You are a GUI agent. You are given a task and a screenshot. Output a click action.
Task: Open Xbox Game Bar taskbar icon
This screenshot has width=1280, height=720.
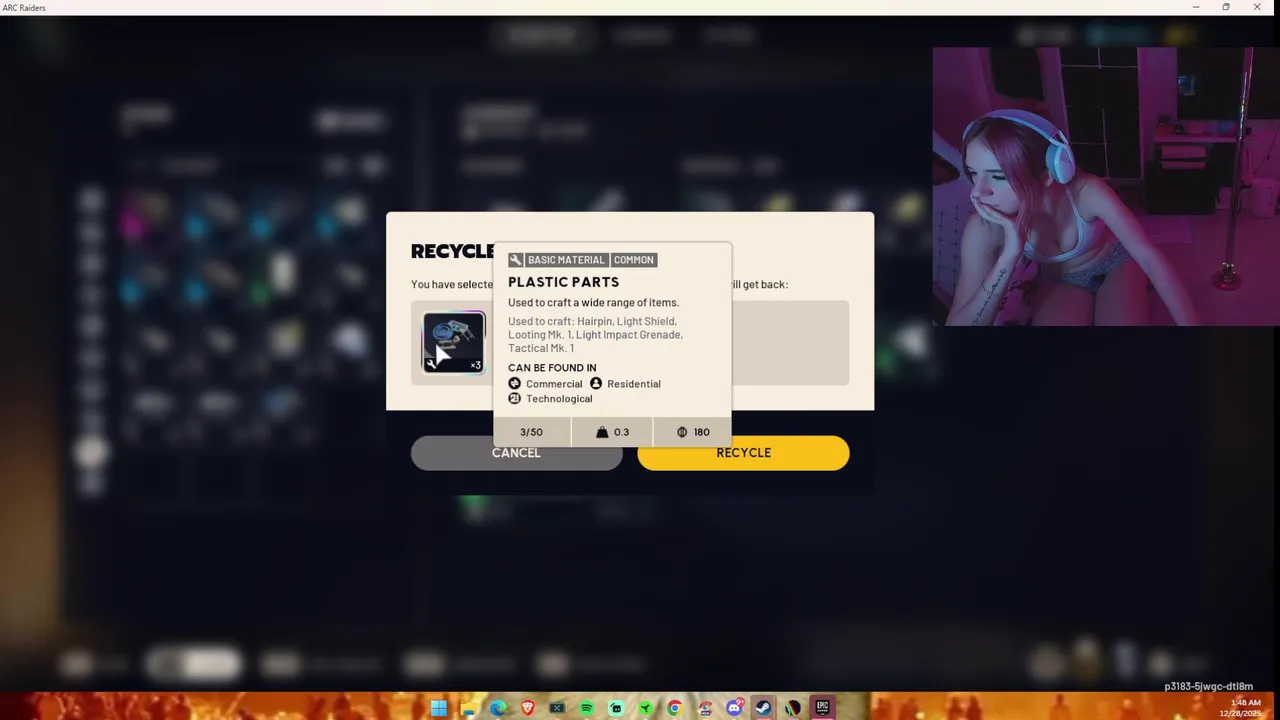[557, 708]
